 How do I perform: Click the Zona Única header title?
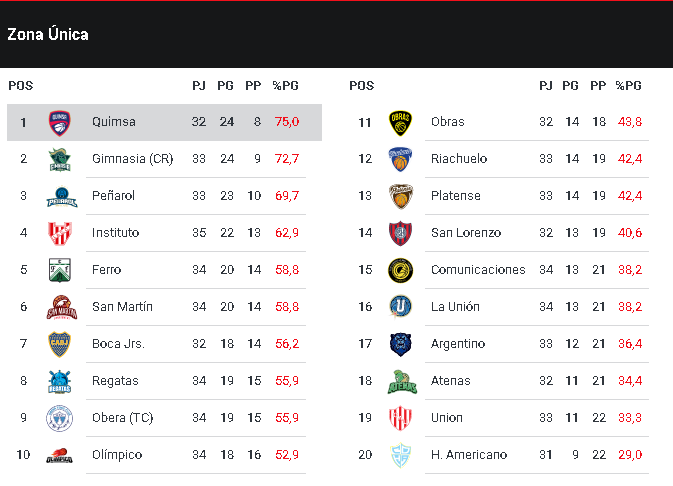(48, 35)
